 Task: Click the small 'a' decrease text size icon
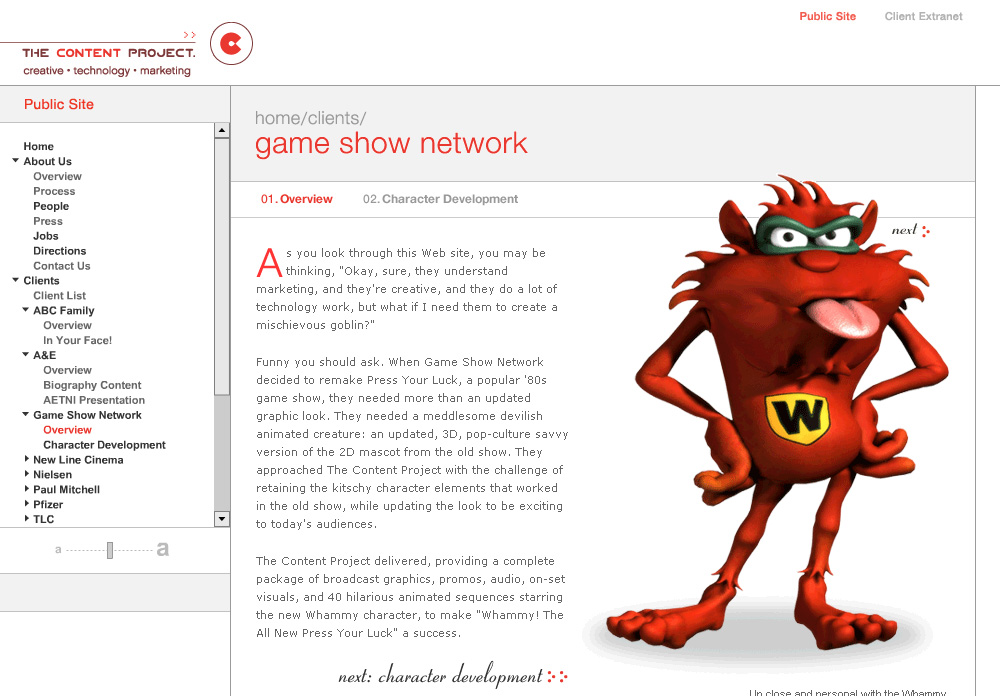[59, 549]
